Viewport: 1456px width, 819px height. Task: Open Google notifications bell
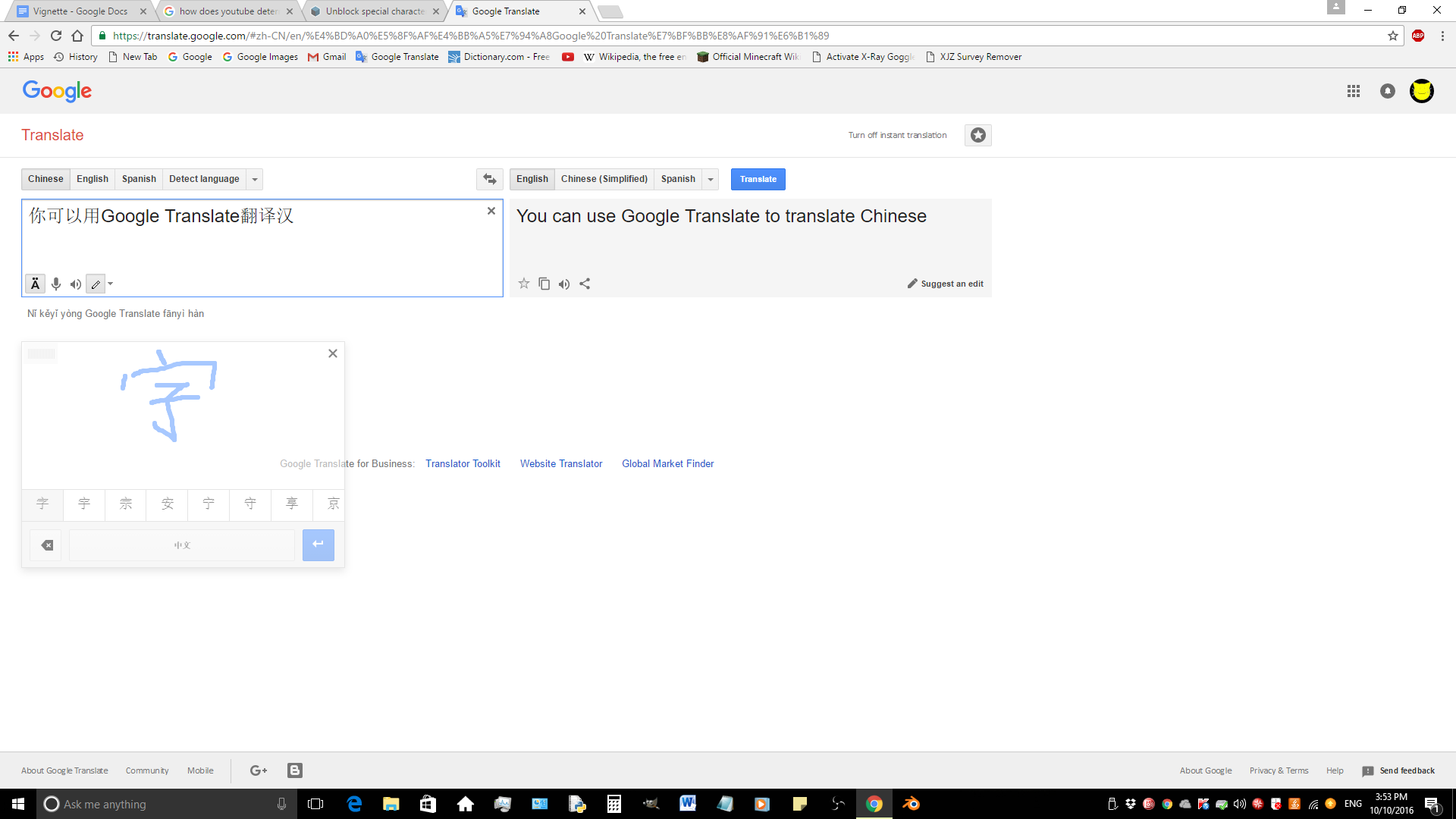click(1388, 91)
